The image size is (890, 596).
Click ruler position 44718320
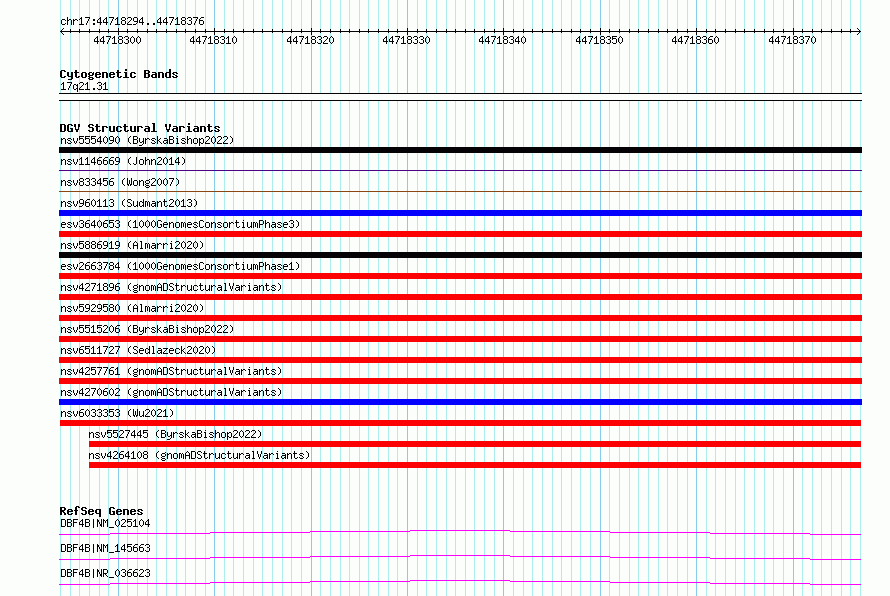(x=310, y=40)
